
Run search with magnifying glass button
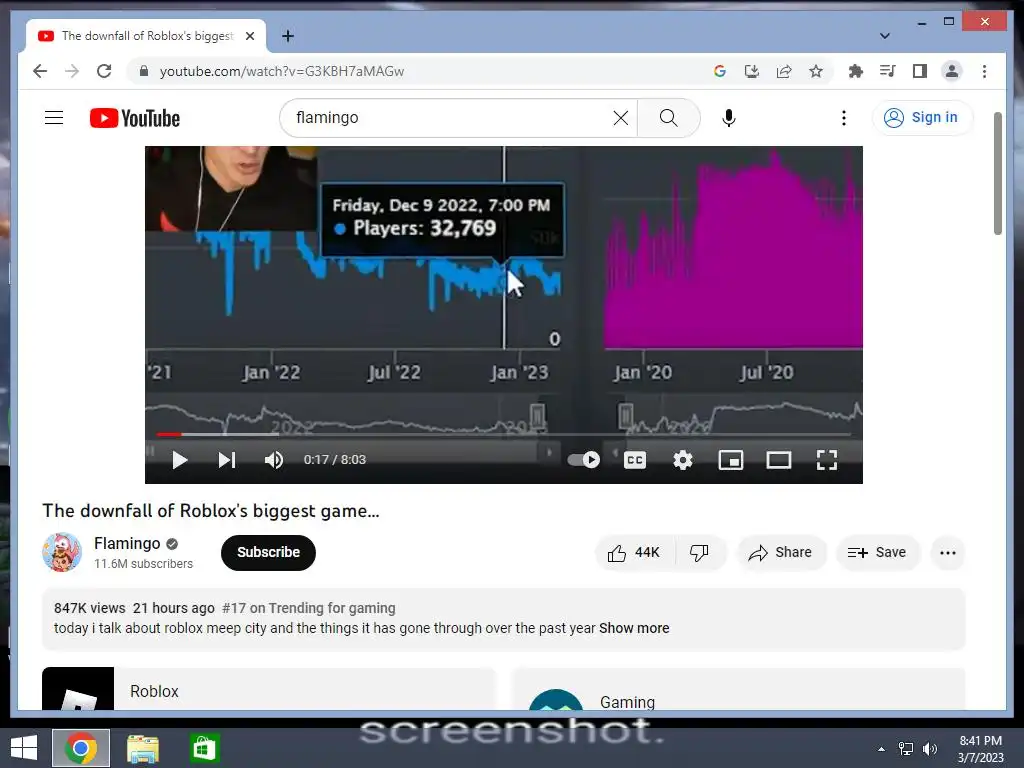point(668,118)
